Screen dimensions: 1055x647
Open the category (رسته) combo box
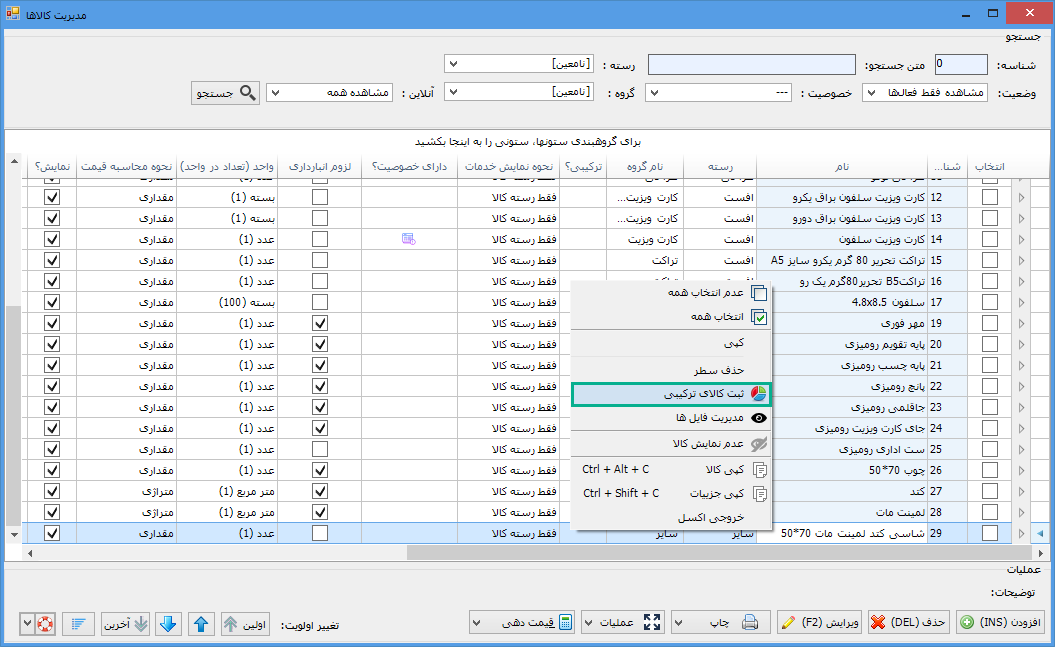pyautogui.click(x=519, y=64)
